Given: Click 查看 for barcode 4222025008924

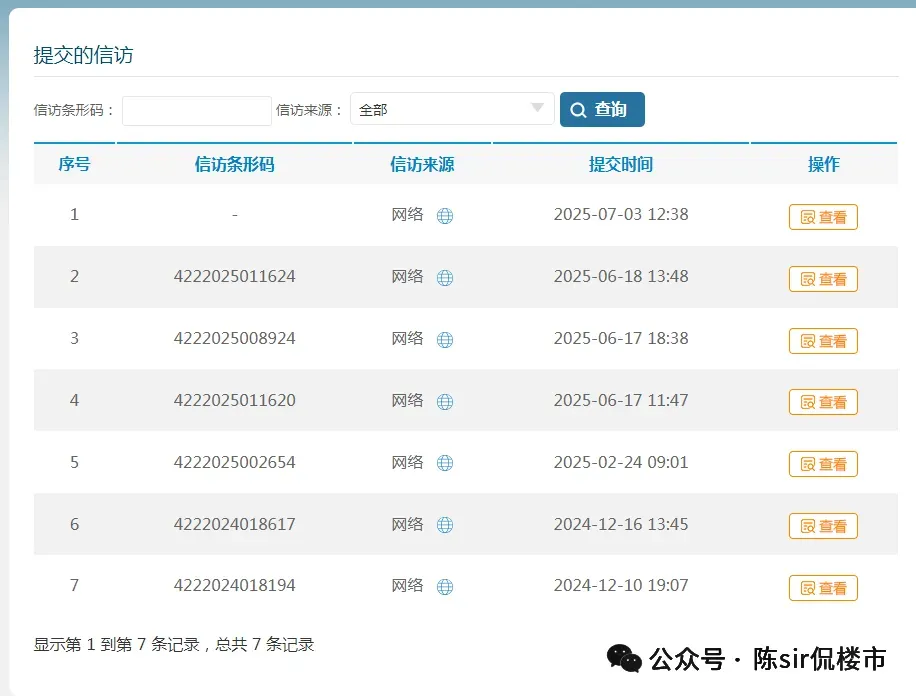Looking at the screenshot, I should click(x=823, y=341).
